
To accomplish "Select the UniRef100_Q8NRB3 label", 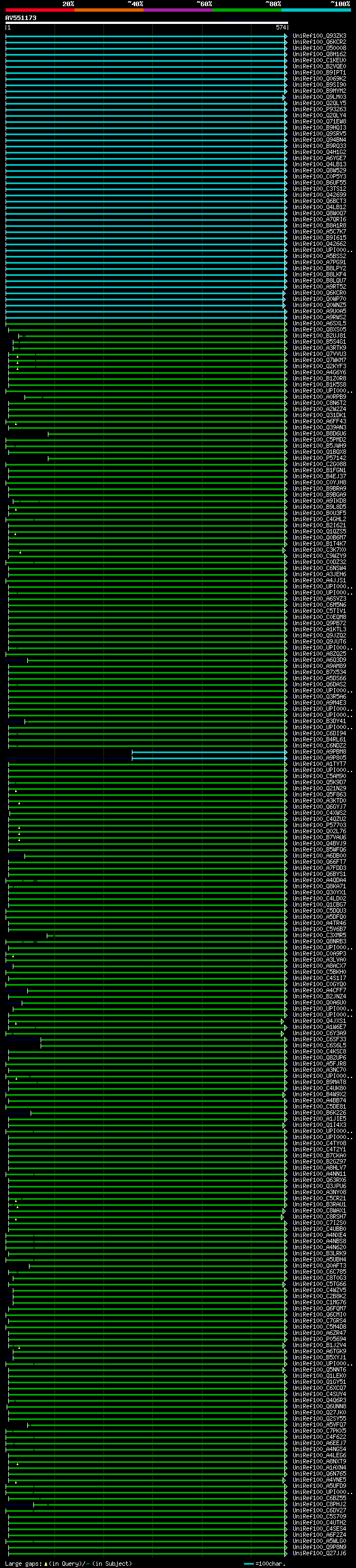I will (x=319, y=941).
